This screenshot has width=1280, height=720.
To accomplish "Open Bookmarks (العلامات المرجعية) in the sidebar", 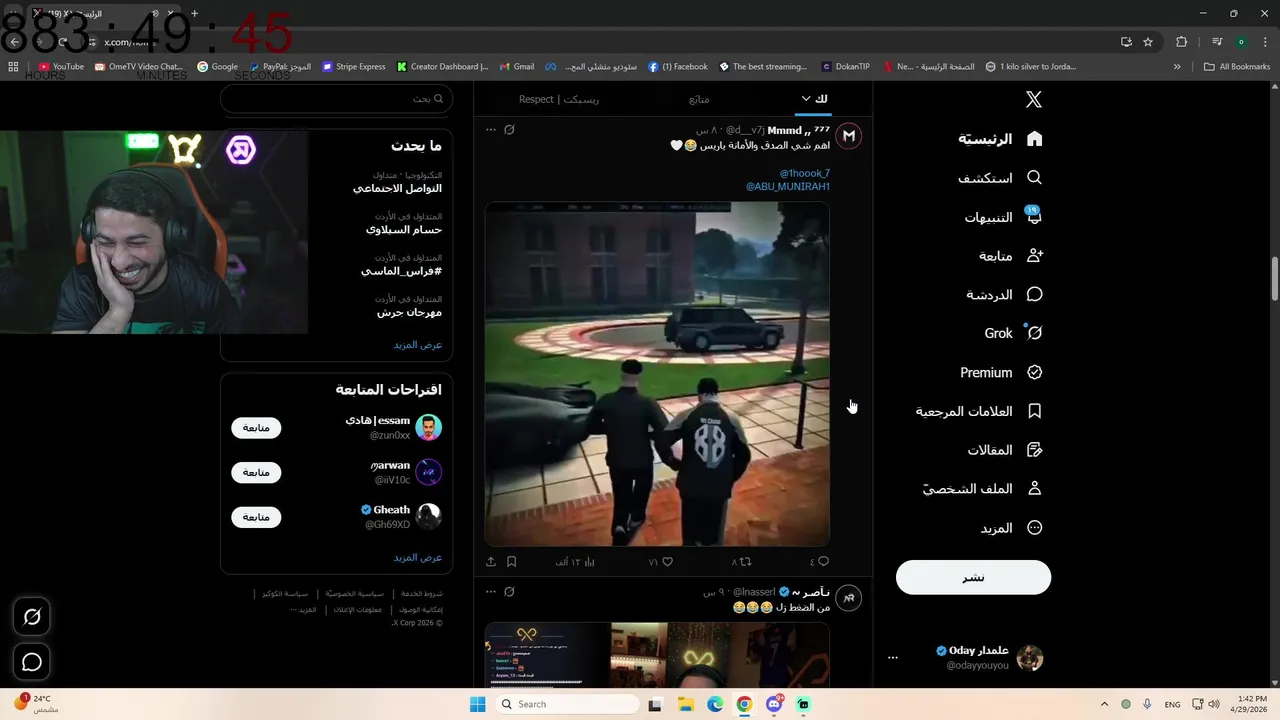I will 980,411.
